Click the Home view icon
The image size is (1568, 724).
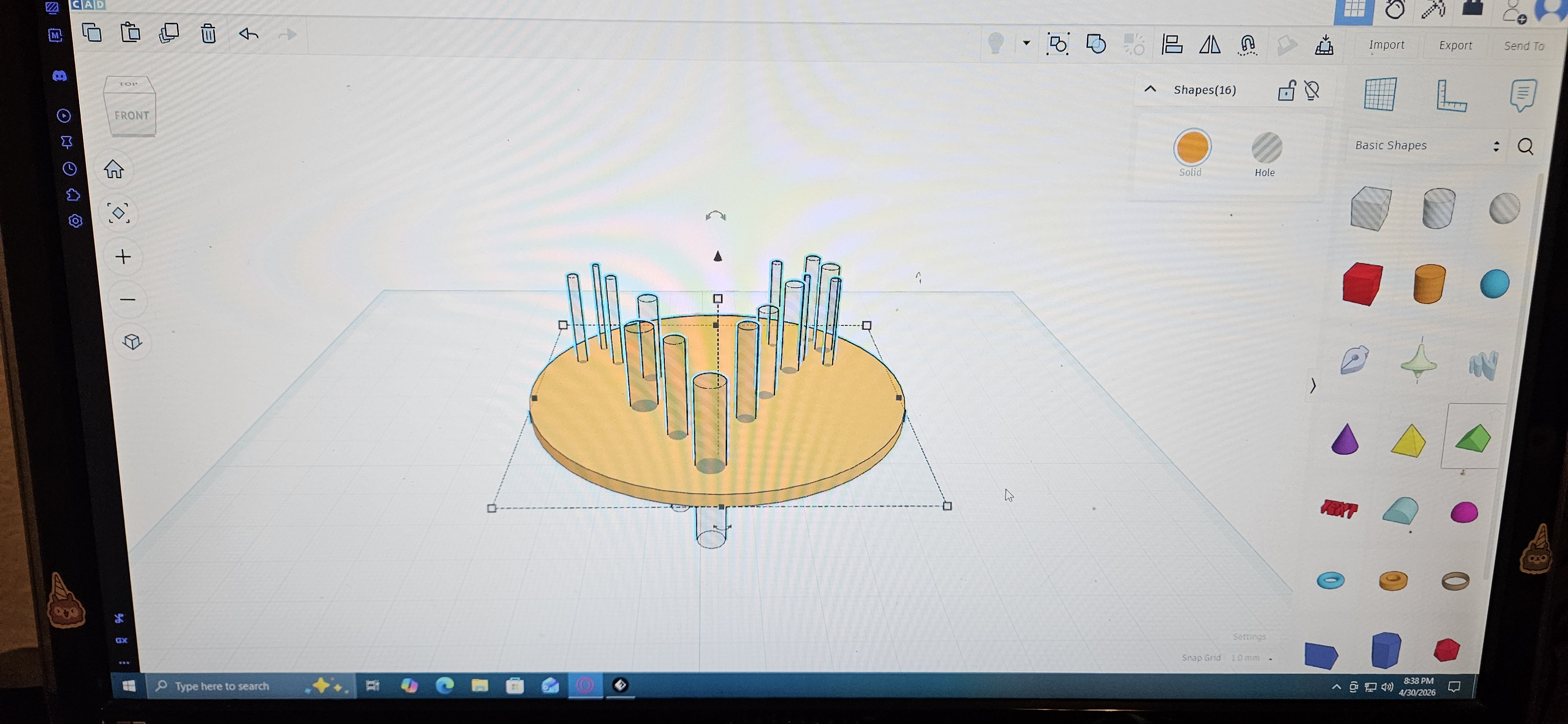coord(114,169)
